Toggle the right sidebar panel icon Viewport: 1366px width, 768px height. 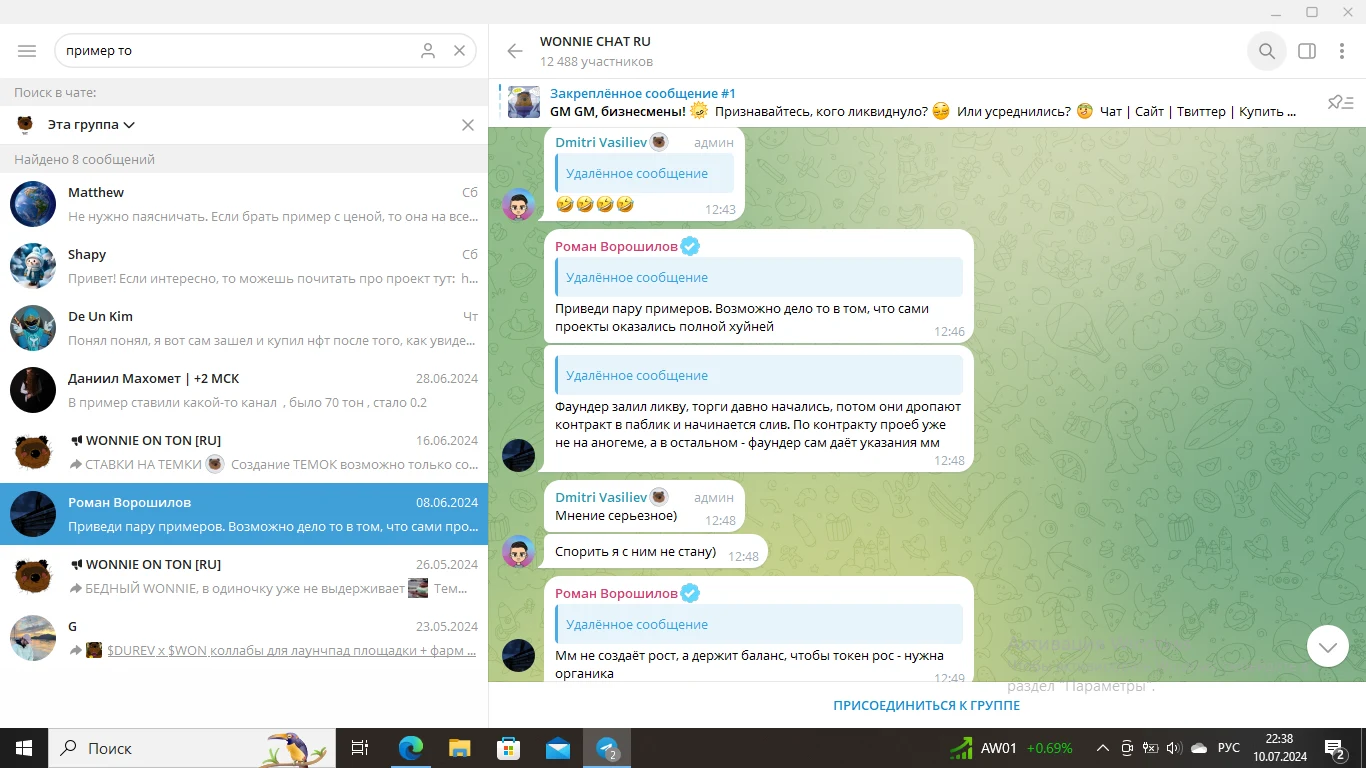(x=1307, y=51)
